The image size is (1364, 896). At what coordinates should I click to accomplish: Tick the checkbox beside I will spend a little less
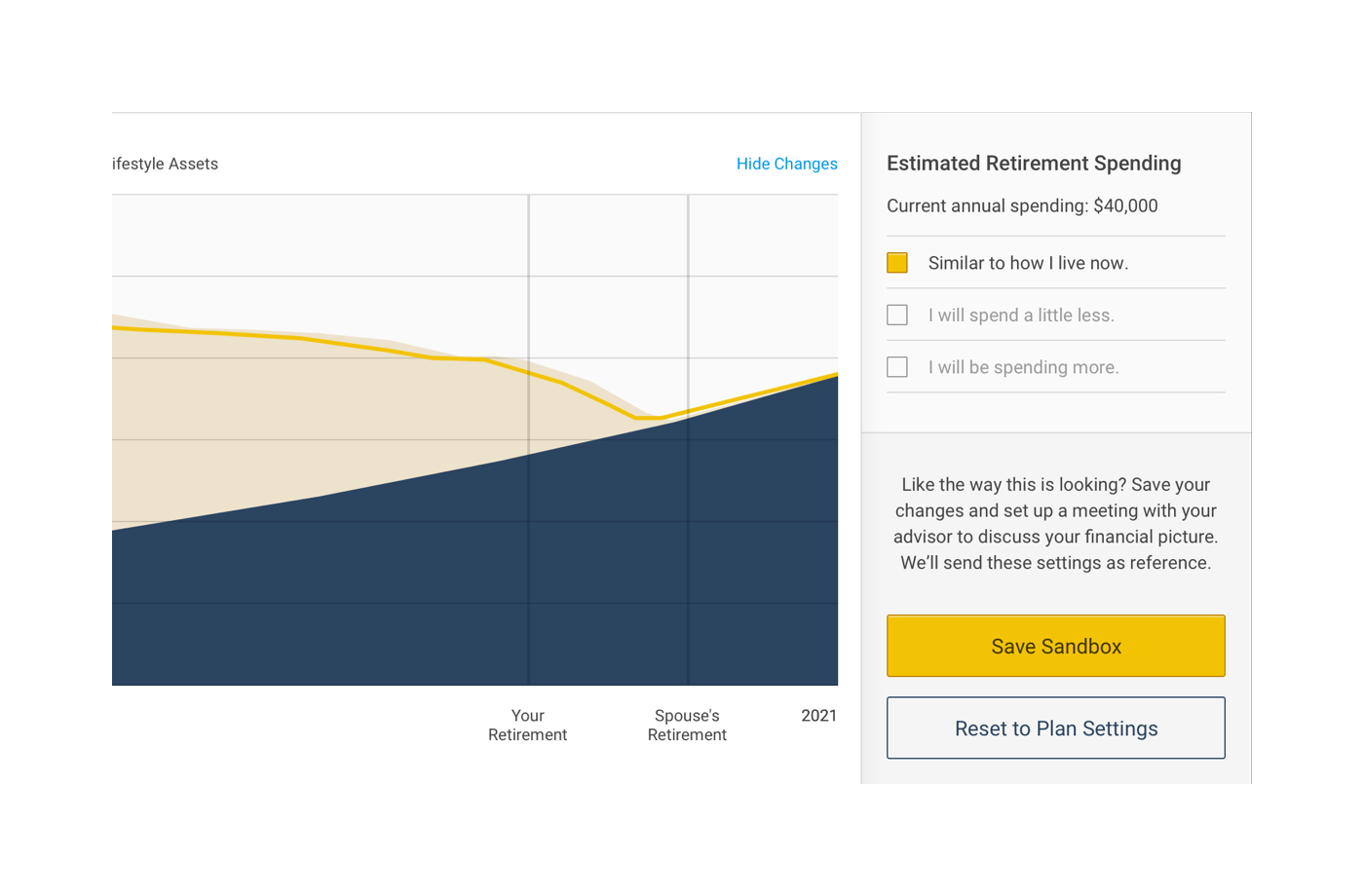click(x=897, y=315)
